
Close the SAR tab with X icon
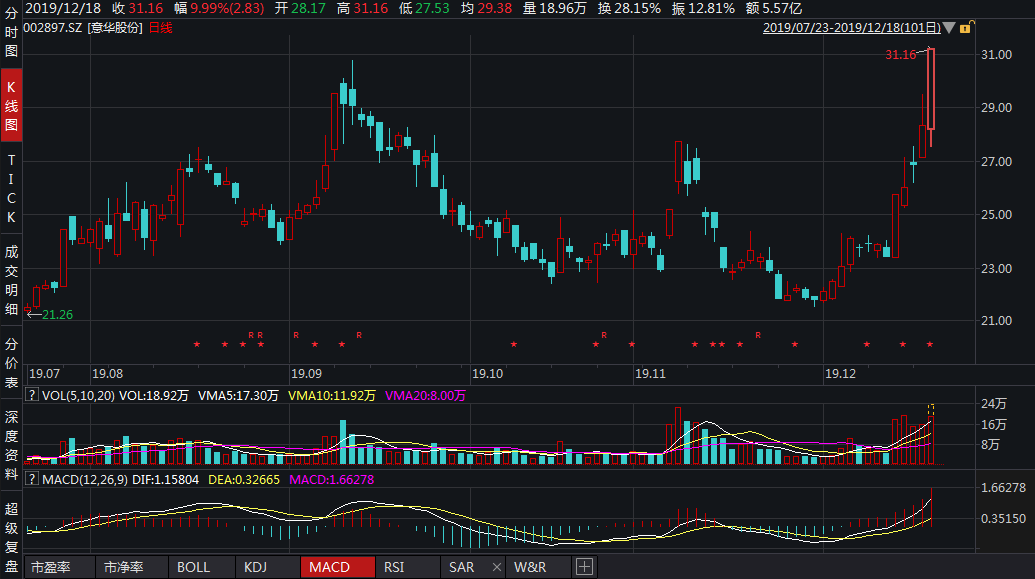click(495, 567)
